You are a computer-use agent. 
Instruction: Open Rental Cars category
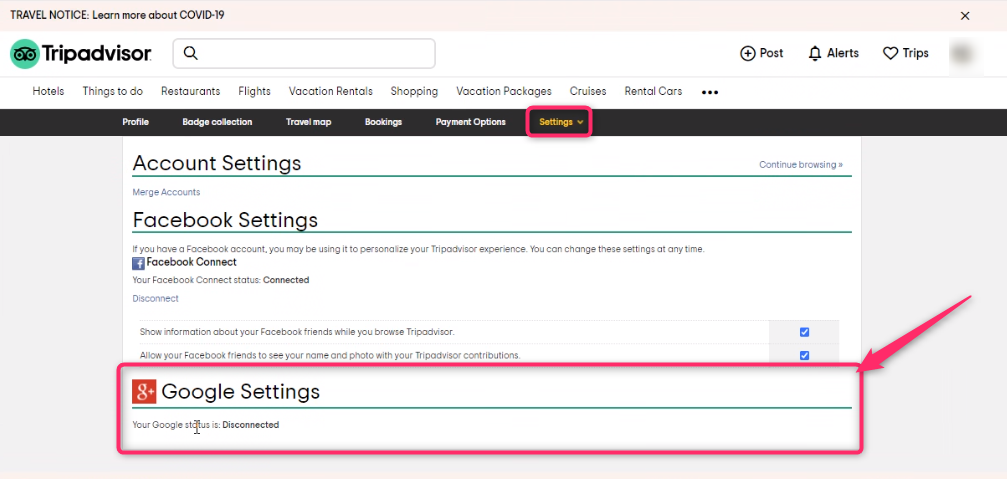(653, 91)
